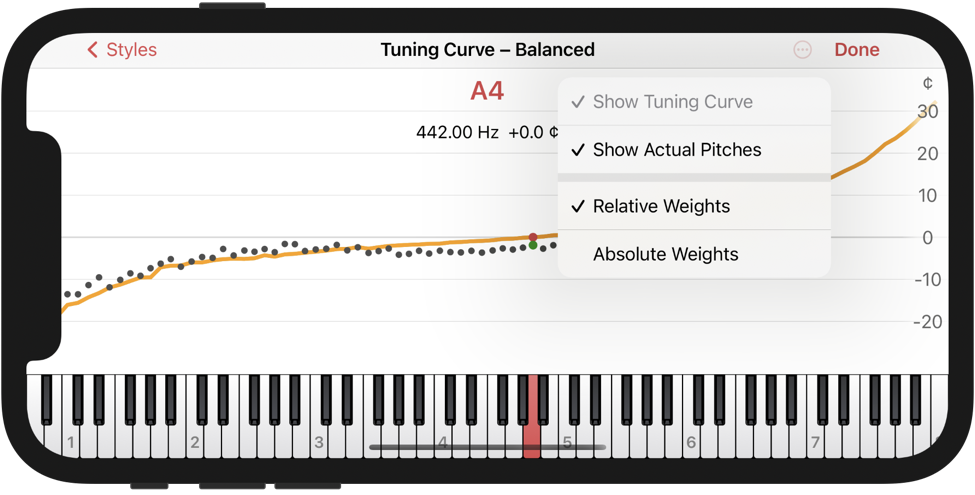Tap the checkmark next to Relative Weights
The image size is (975, 495).
click(x=578, y=206)
